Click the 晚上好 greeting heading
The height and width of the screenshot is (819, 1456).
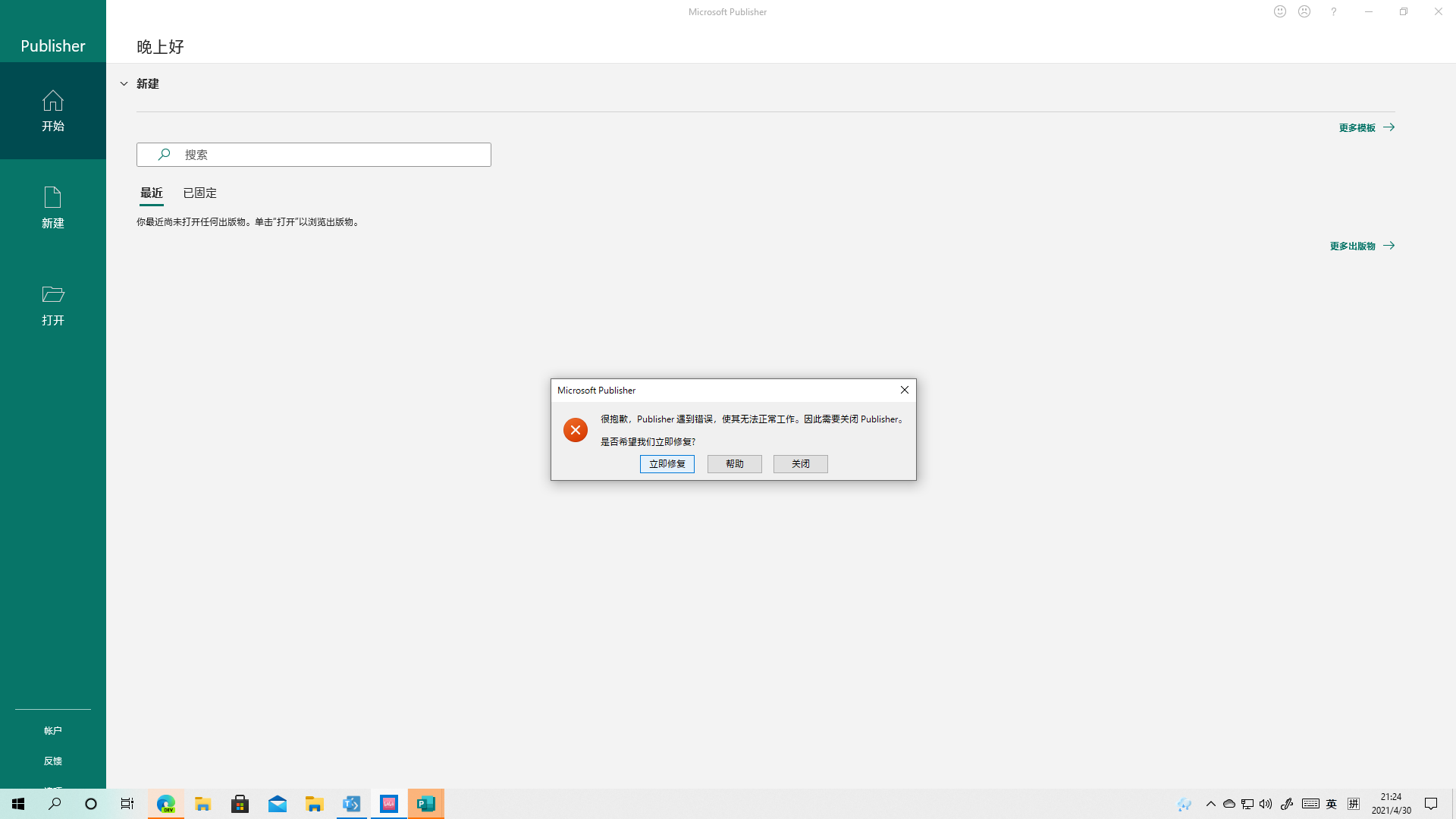[160, 46]
